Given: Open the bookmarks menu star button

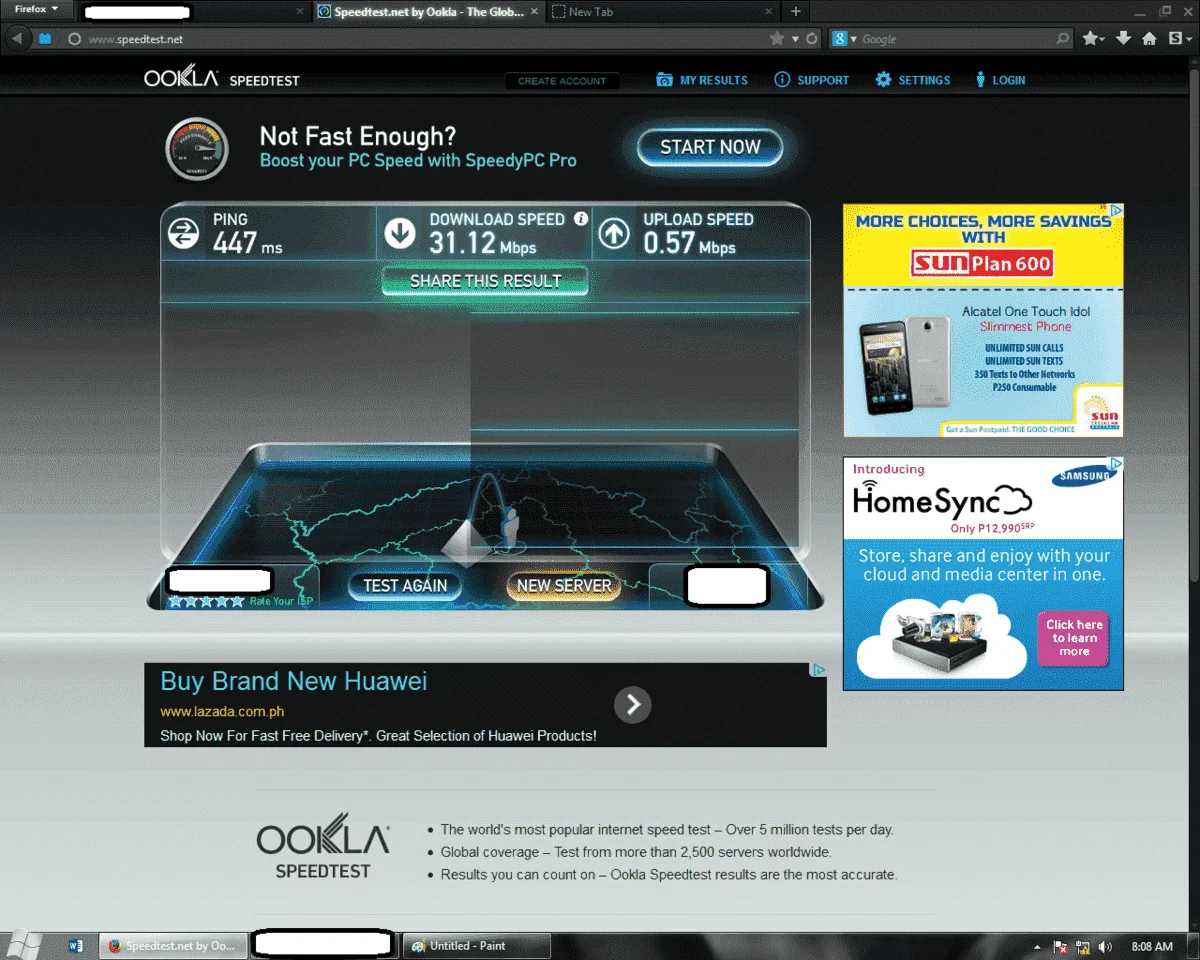Looking at the screenshot, I should [1093, 39].
